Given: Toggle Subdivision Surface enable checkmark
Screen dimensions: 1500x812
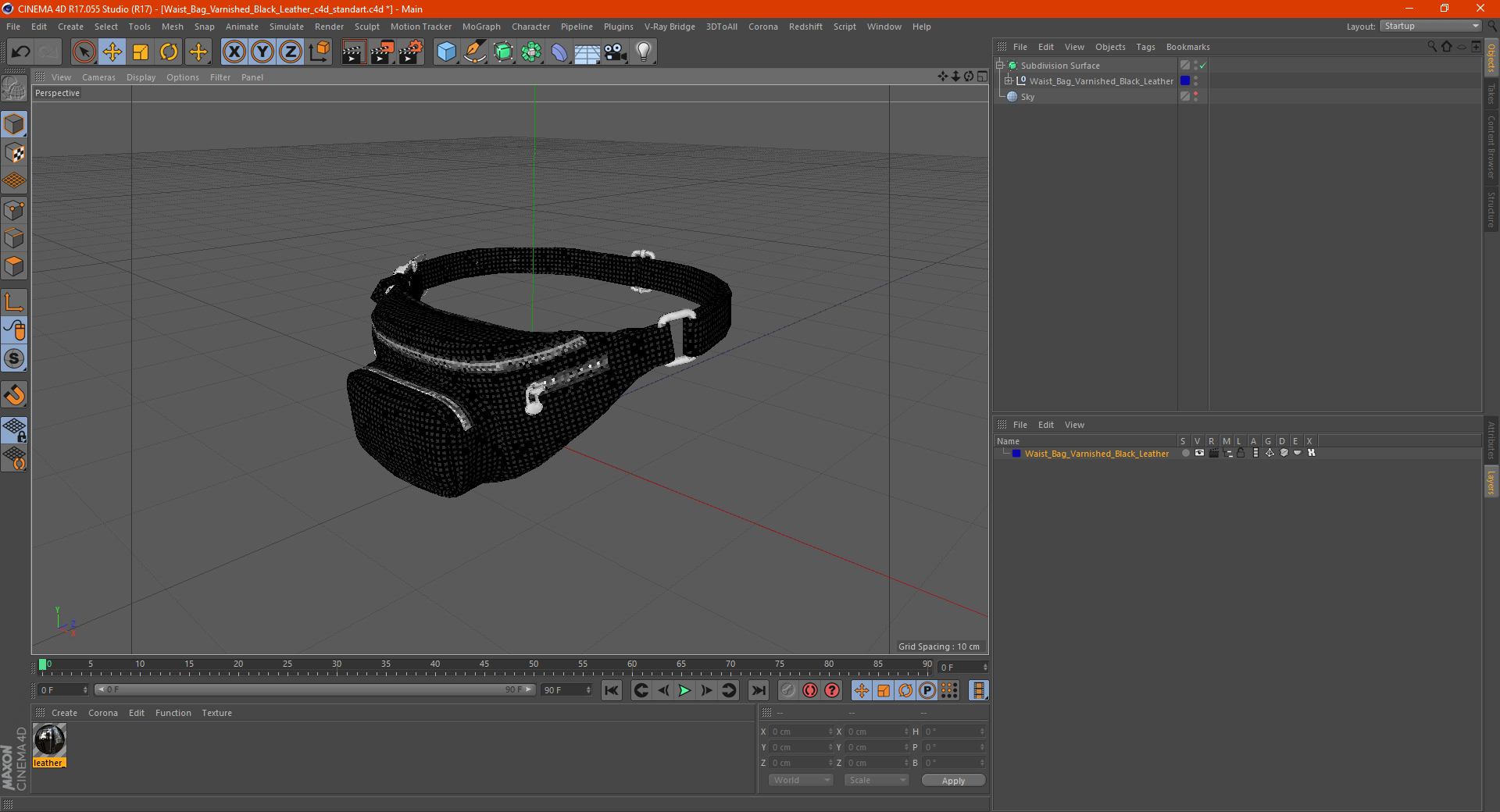Looking at the screenshot, I should 1203,66.
